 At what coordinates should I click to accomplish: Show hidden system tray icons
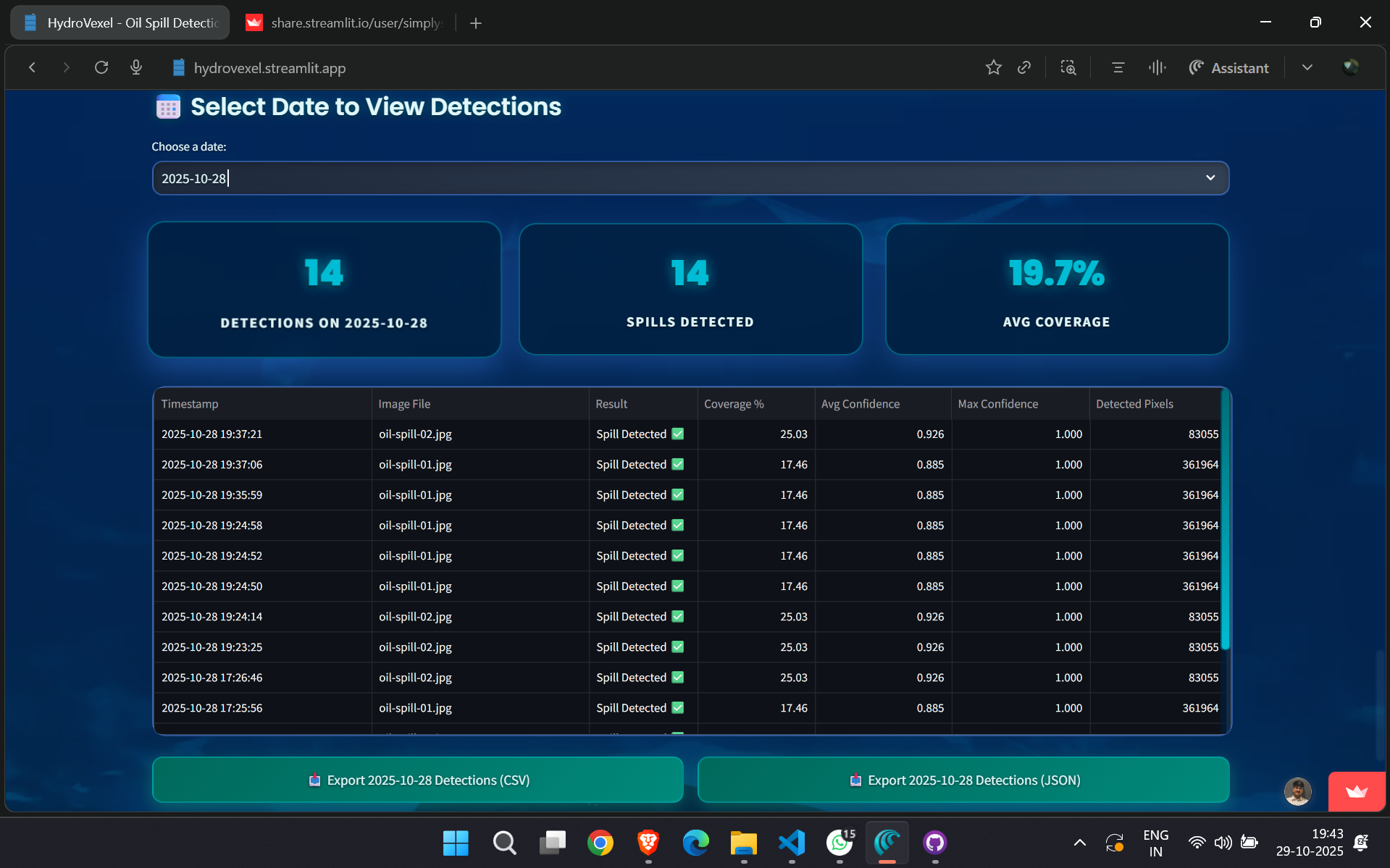pos(1079,843)
